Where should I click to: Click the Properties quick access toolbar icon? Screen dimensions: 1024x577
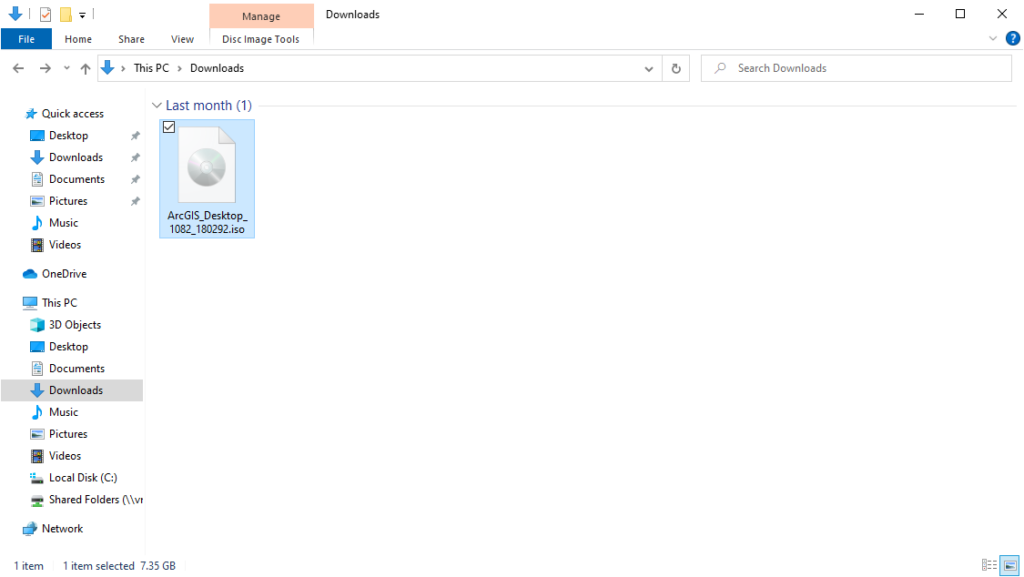click(x=45, y=14)
